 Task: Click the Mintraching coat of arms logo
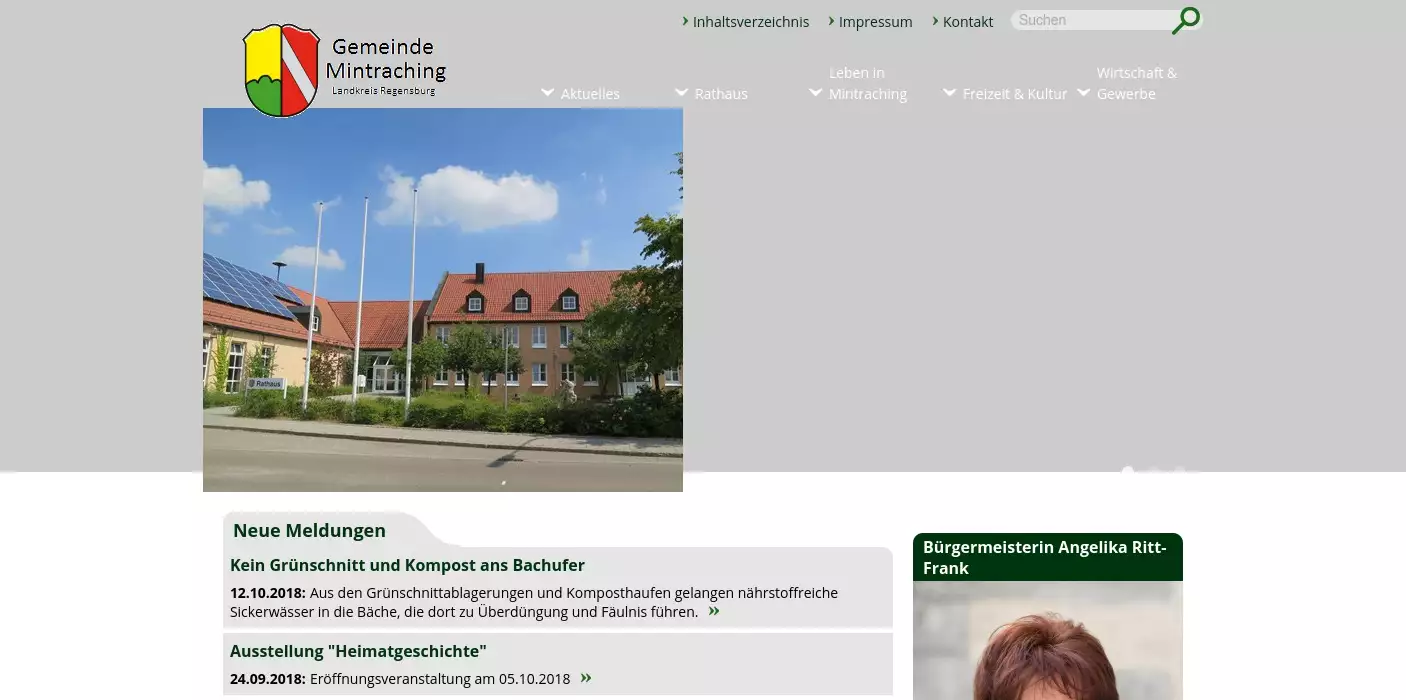(x=281, y=70)
